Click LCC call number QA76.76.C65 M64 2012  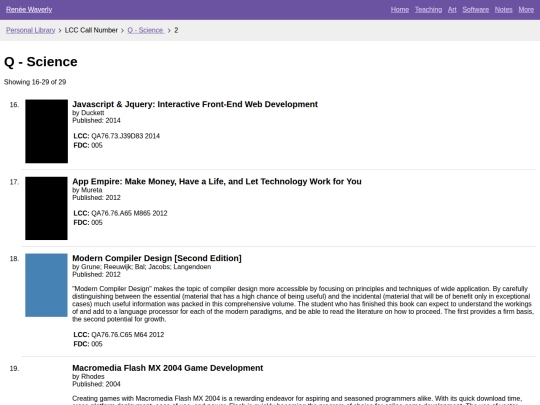tap(127, 335)
